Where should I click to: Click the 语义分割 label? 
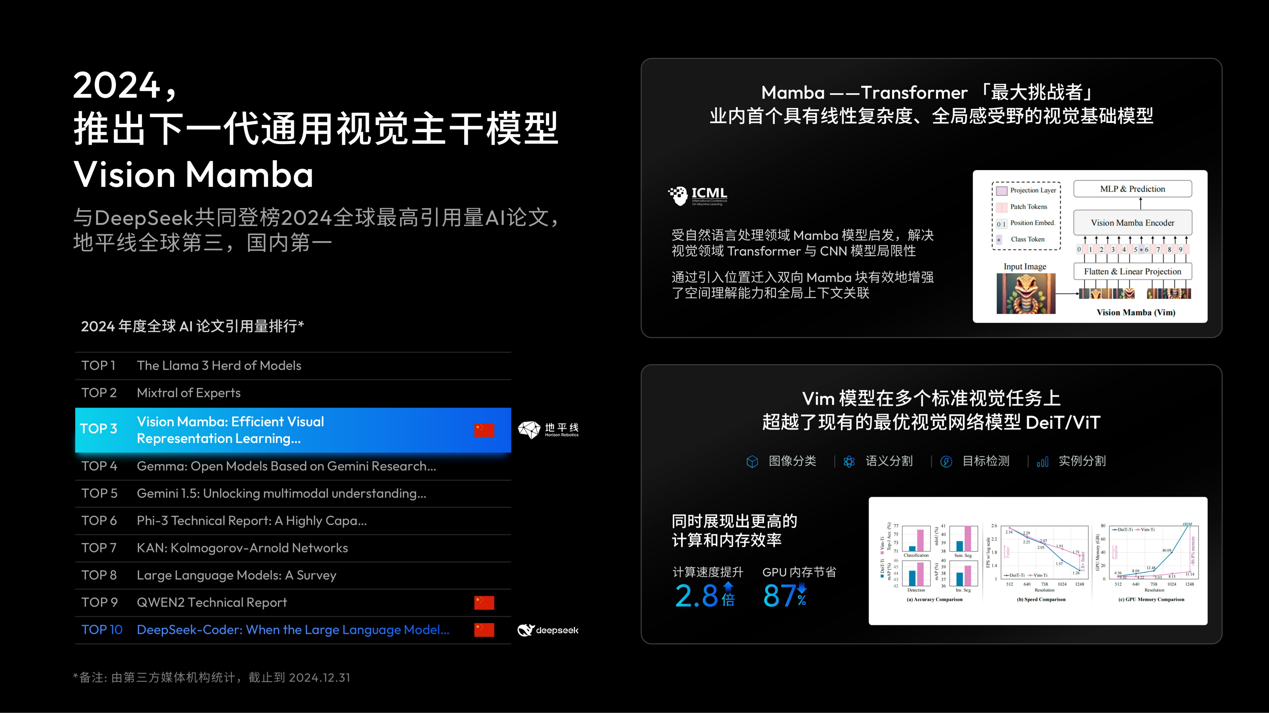pos(889,462)
